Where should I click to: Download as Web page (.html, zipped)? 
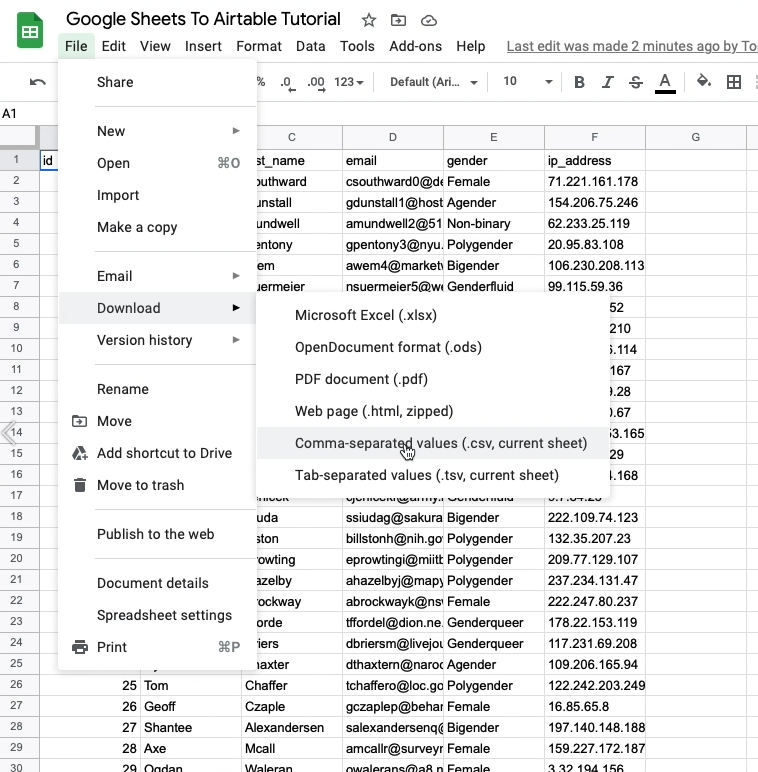coord(433,411)
